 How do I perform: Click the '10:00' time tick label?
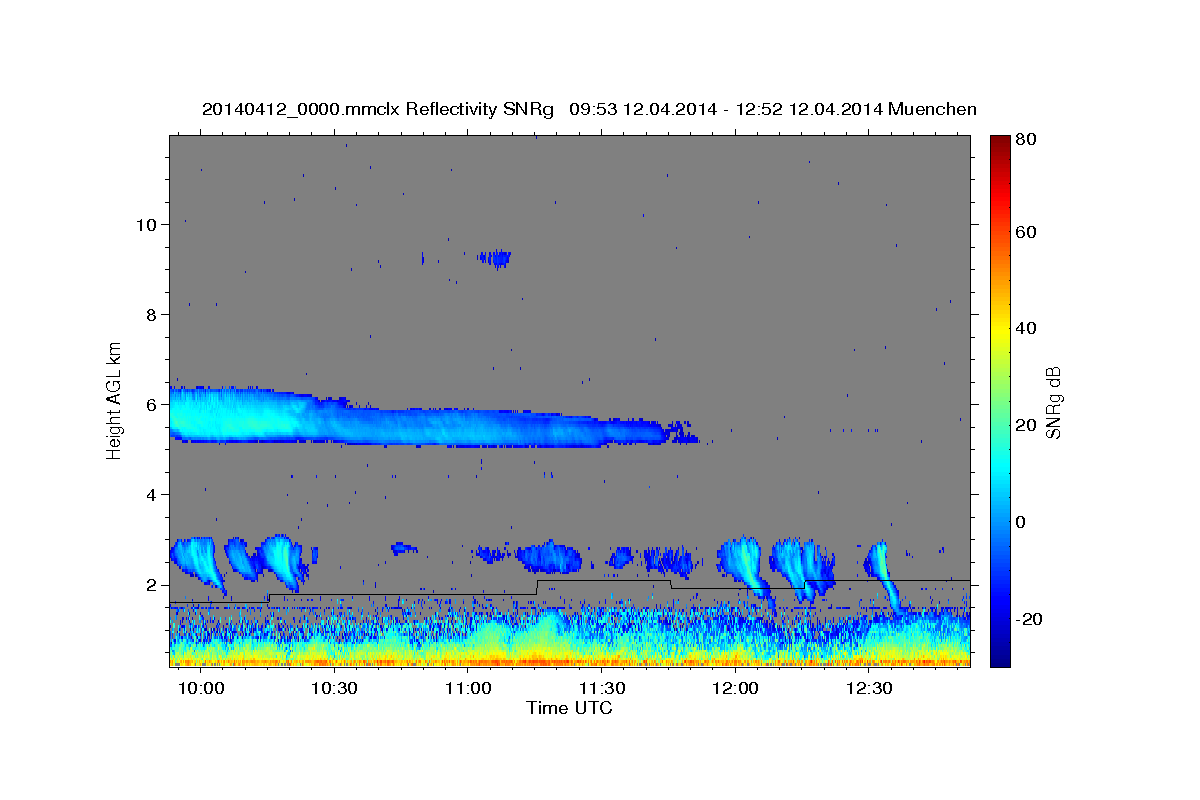pos(201,689)
